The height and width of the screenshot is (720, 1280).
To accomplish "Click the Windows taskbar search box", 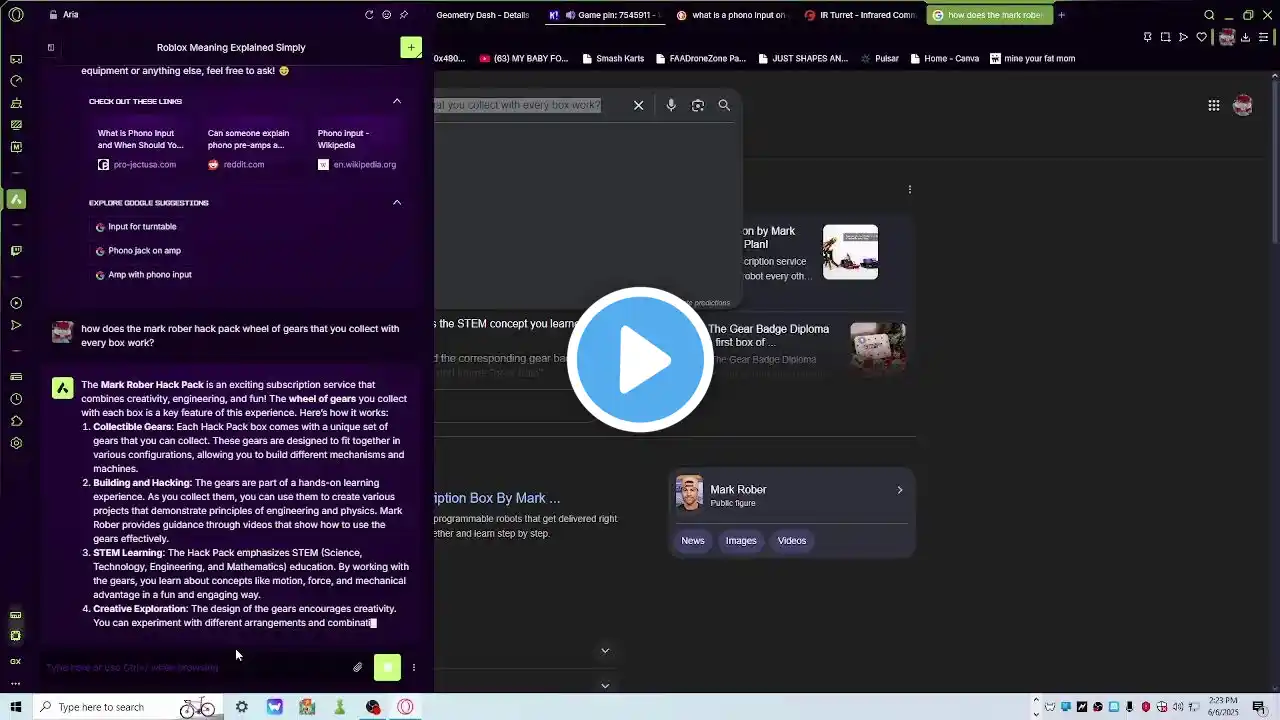I will (x=127, y=707).
